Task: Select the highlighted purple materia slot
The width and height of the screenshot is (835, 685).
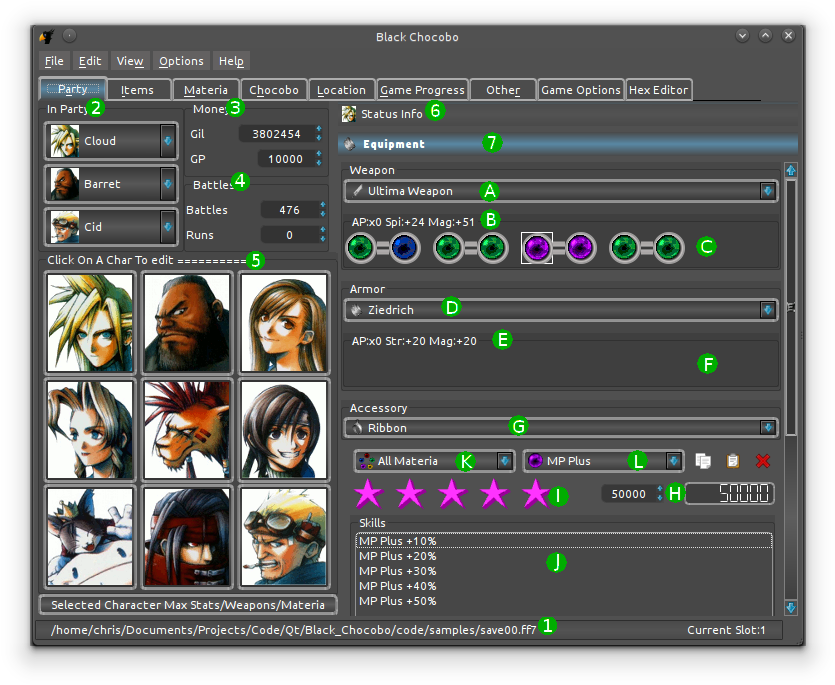Action: point(537,248)
